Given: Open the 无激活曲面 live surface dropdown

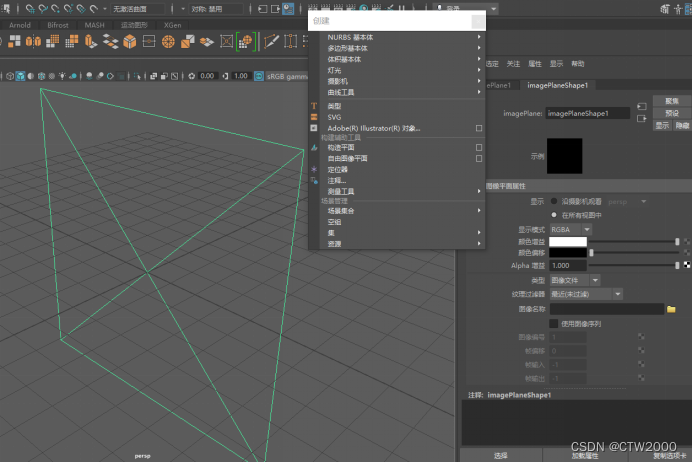Looking at the screenshot, I should pyautogui.click(x=137, y=9).
